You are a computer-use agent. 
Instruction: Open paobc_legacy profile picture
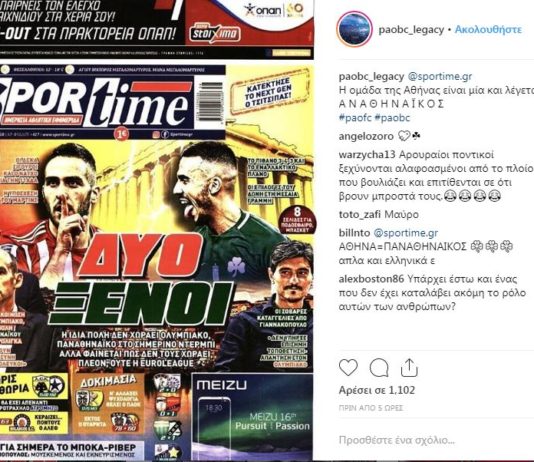[354, 29]
